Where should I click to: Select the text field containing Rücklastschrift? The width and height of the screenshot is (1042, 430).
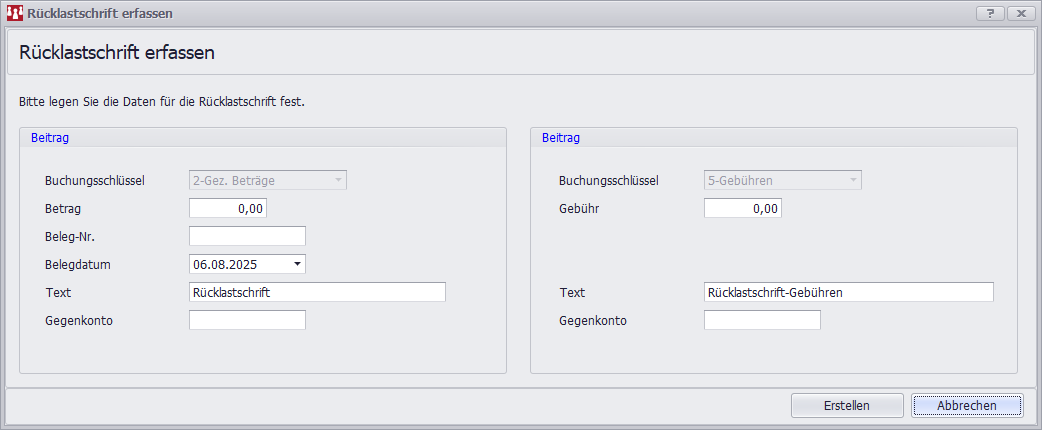316,292
